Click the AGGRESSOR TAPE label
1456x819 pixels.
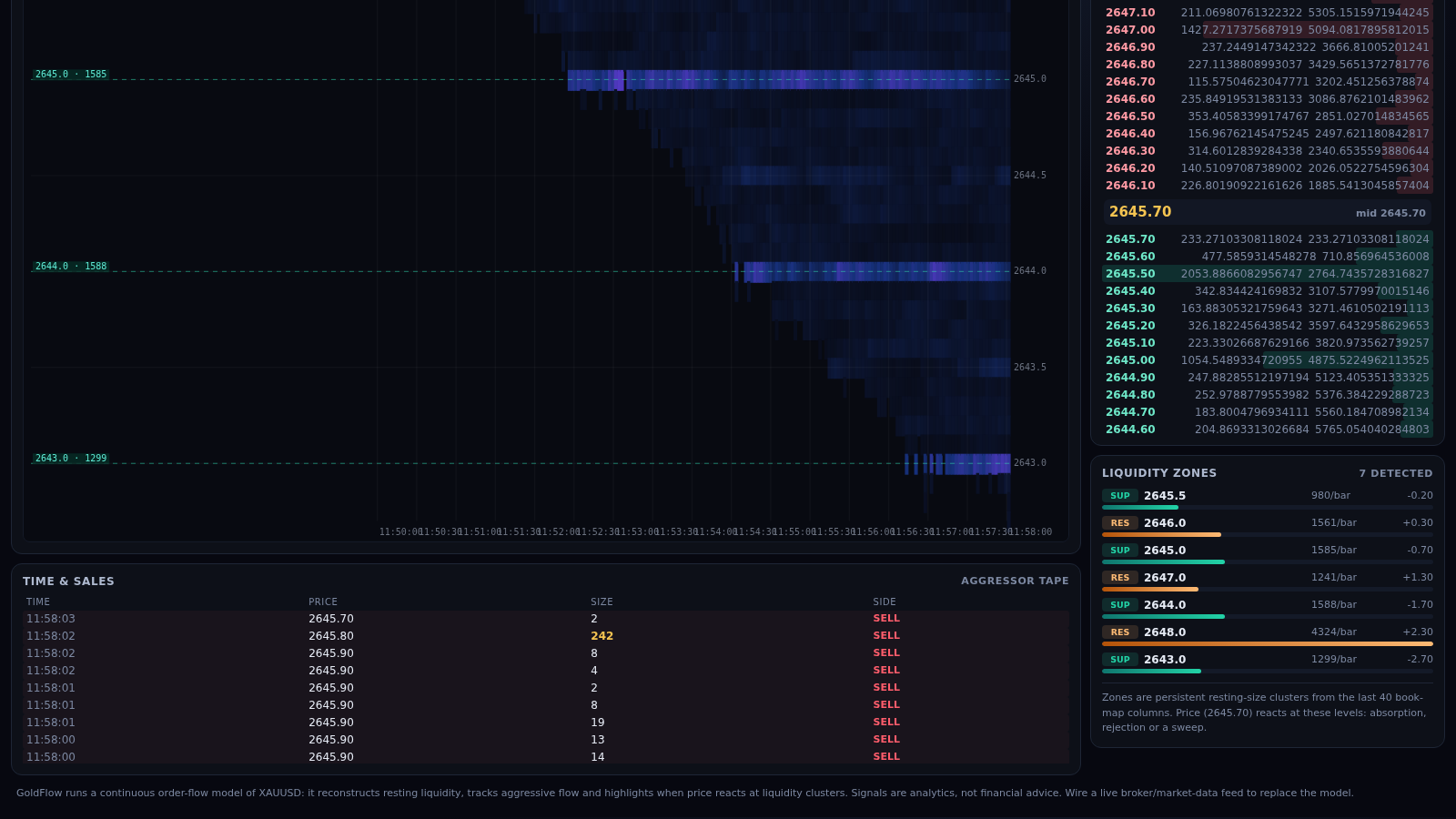click(x=1015, y=581)
